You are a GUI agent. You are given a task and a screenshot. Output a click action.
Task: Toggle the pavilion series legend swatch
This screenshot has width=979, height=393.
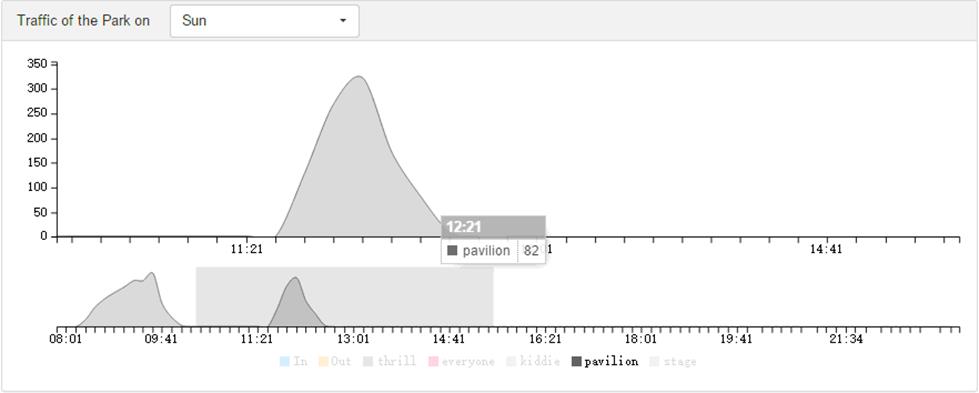(576, 361)
